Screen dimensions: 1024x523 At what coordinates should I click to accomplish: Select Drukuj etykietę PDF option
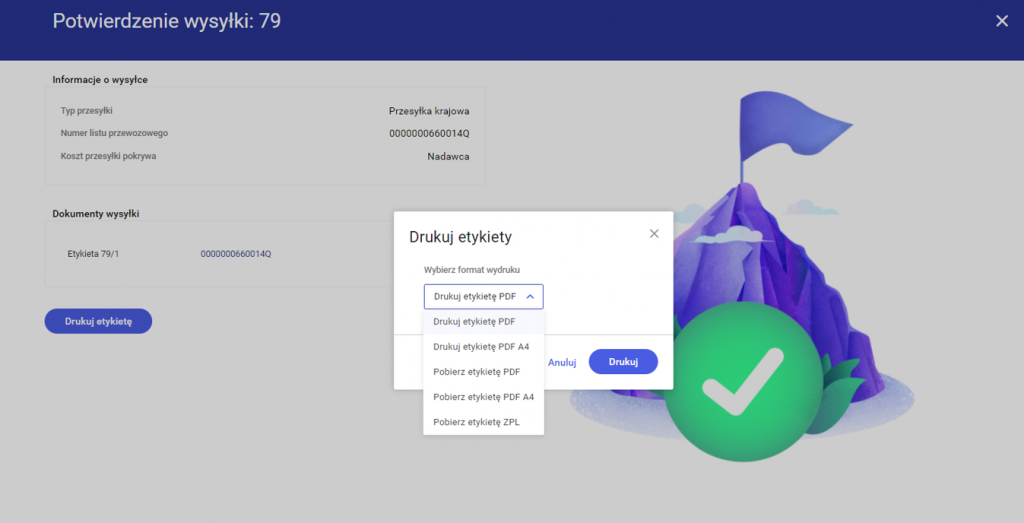(x=483, y=321)
